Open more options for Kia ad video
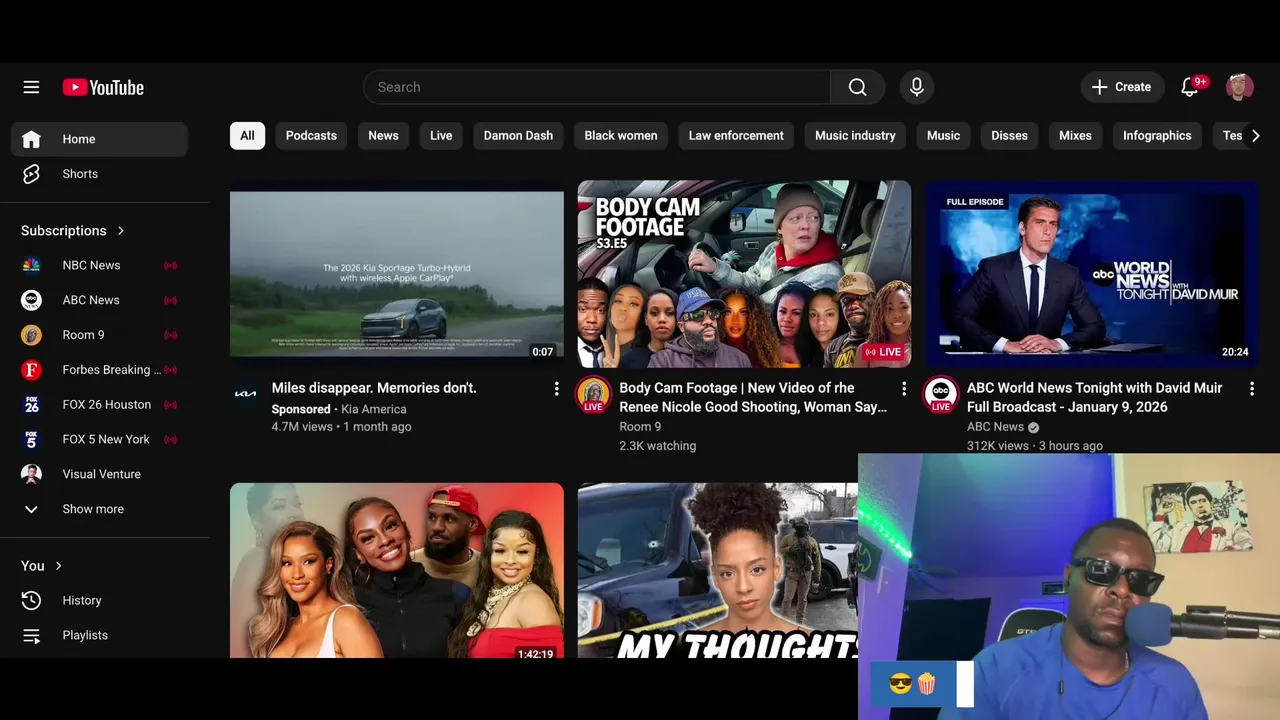Viewport: 1280px width, 720px height. pyautogui.click(x=557, y=389)
